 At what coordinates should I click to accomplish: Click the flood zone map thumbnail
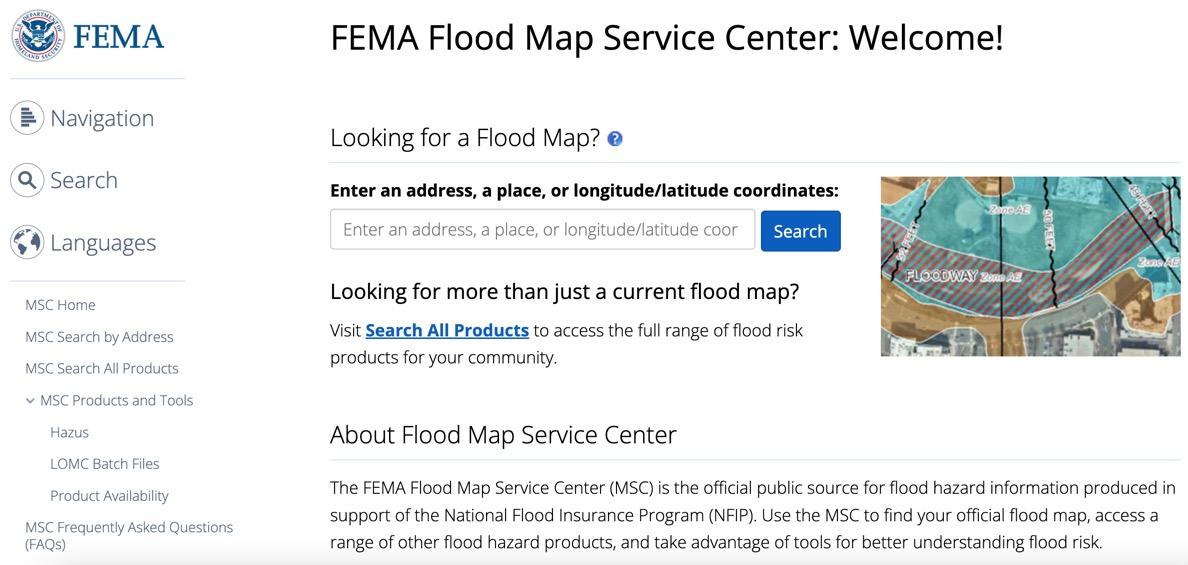coord(1030,266)
